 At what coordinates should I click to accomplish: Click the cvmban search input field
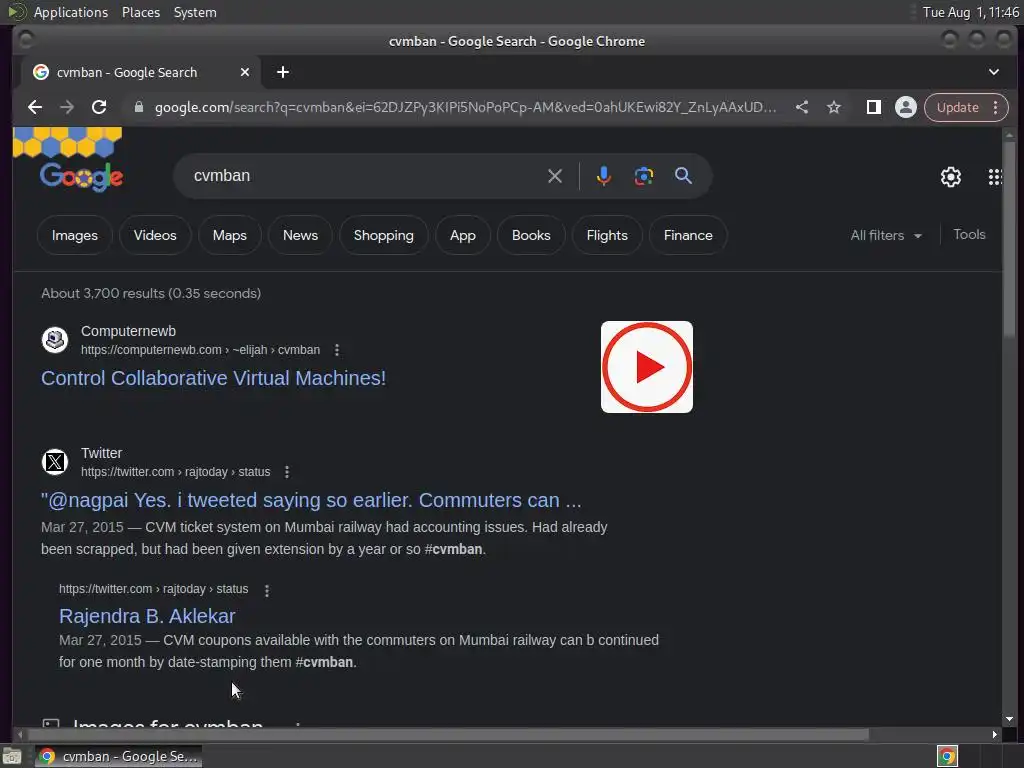(366, 176)
